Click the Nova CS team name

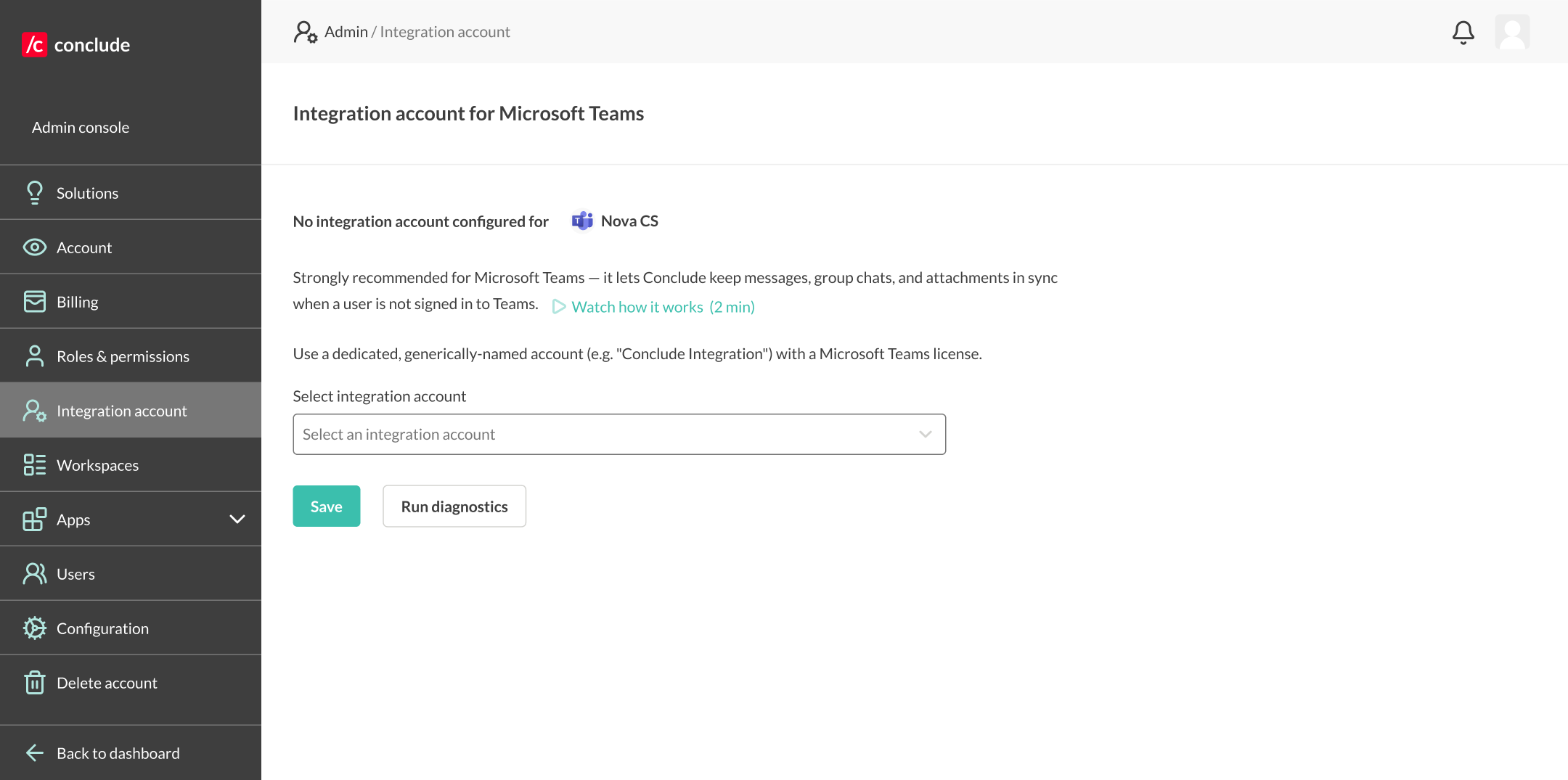[x=629, y=221]
